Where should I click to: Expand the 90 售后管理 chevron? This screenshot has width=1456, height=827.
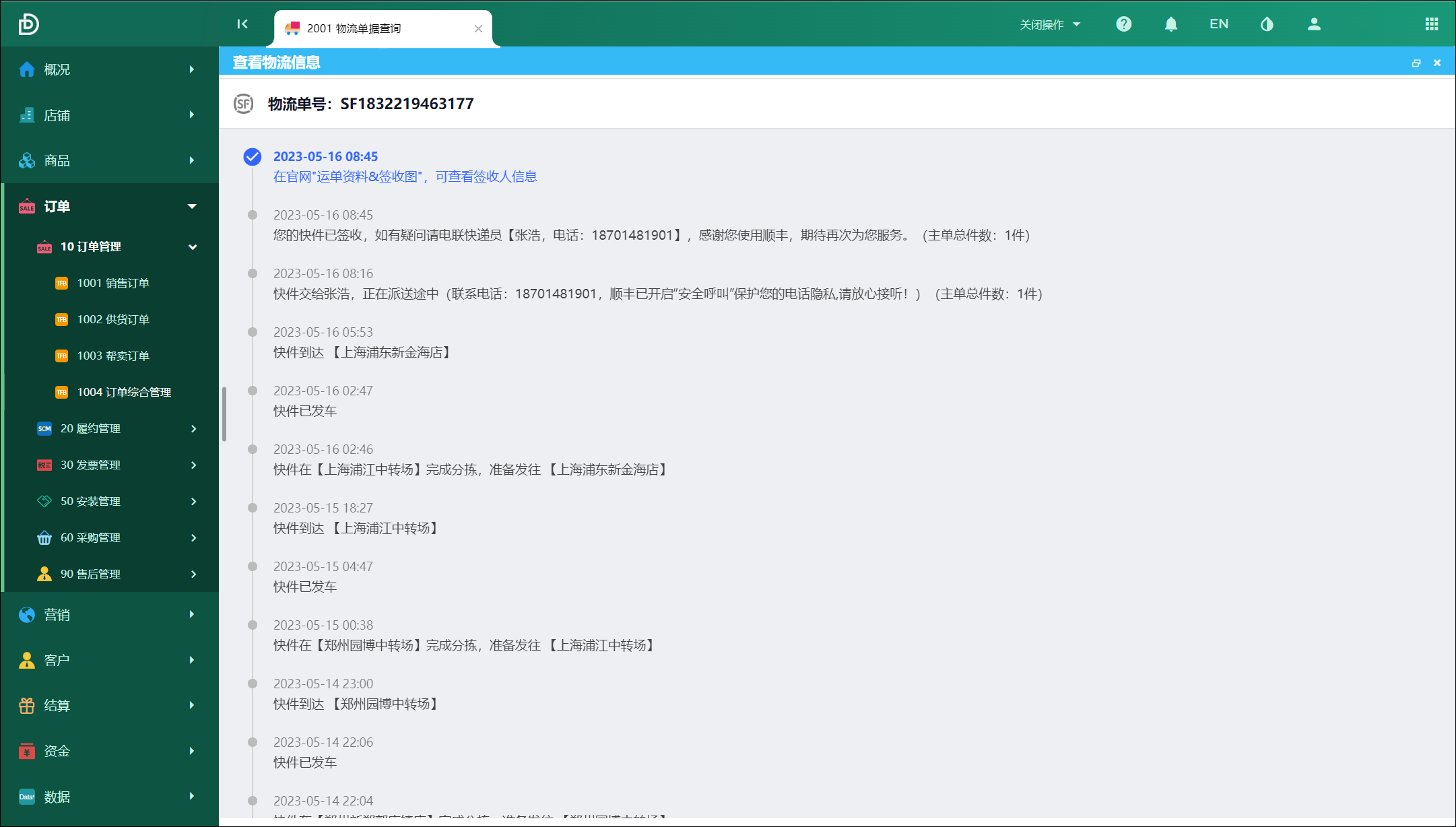point(193,574)
